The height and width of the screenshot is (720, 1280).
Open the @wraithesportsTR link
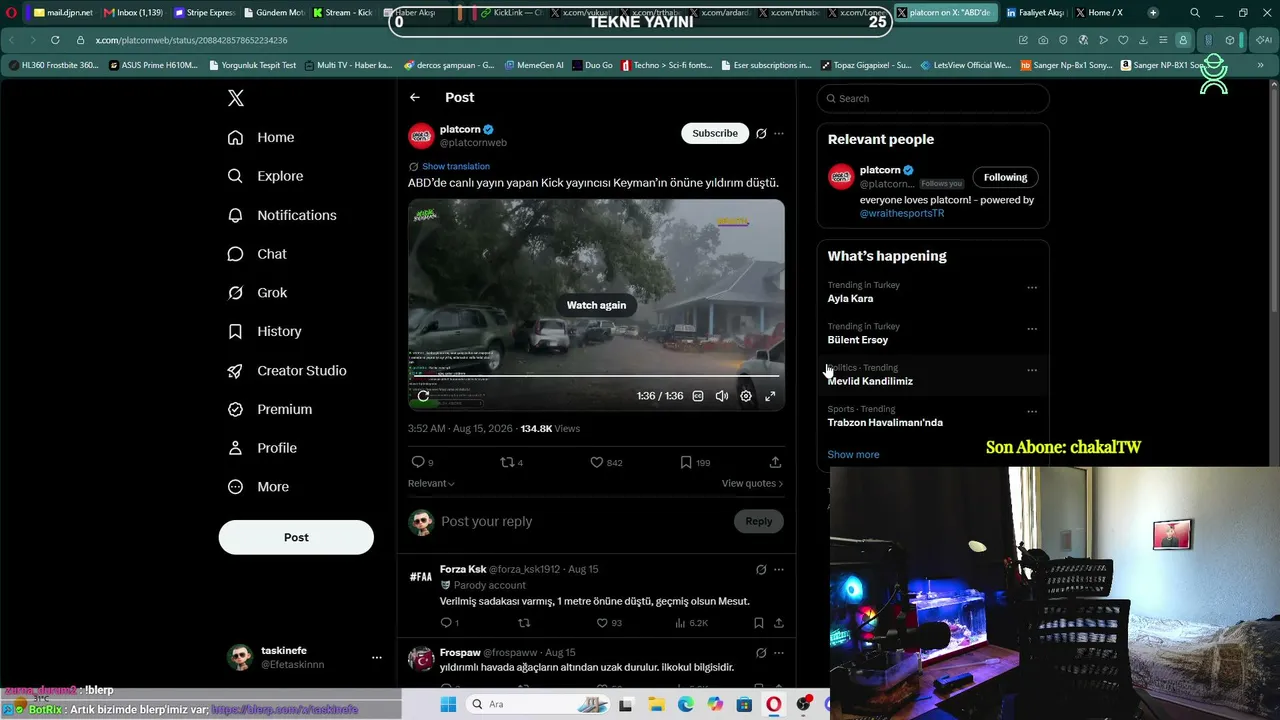click(901, 213)
